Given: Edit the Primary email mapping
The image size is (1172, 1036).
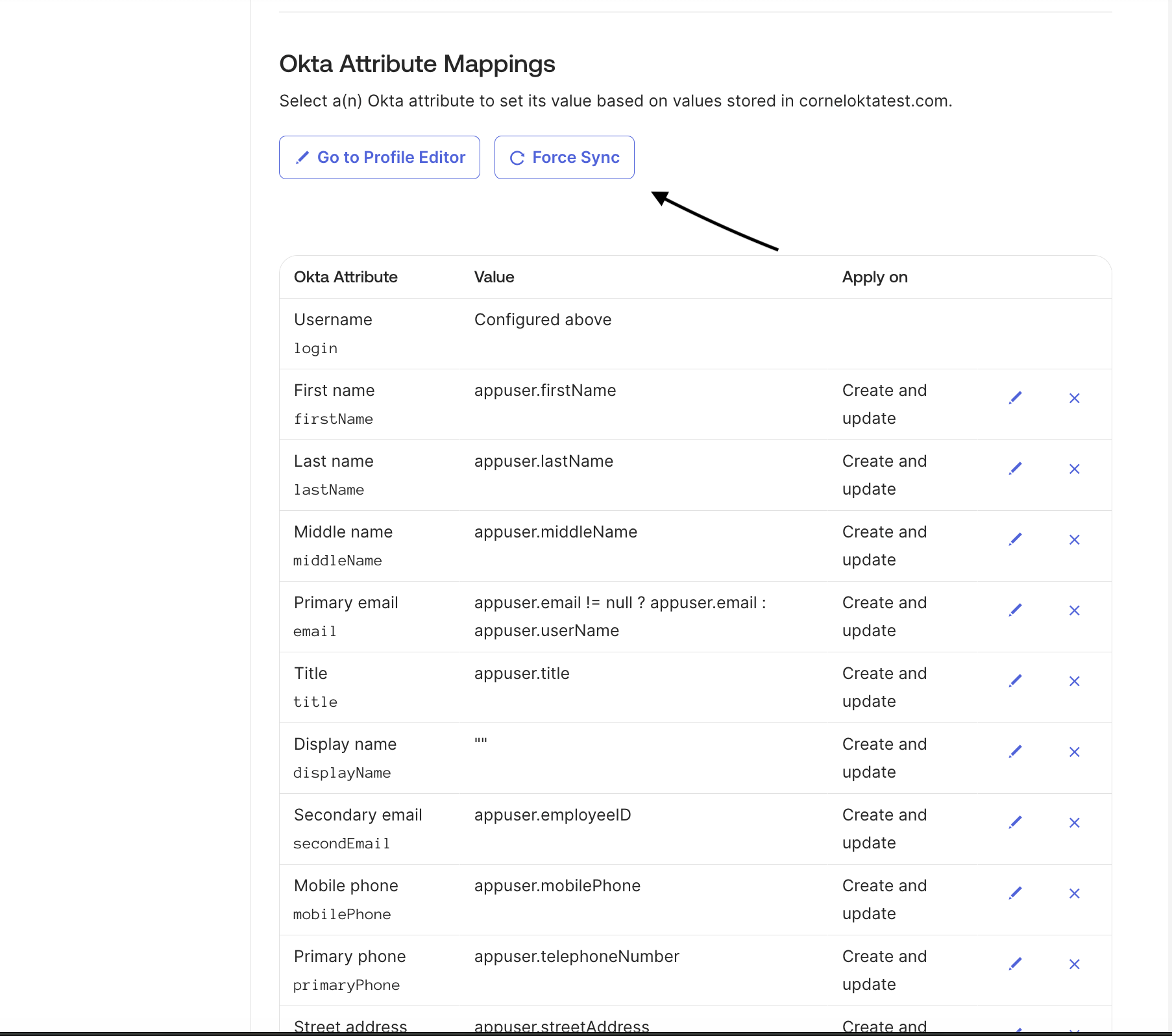Looking at the screenshot, I should pos(1016,610).
